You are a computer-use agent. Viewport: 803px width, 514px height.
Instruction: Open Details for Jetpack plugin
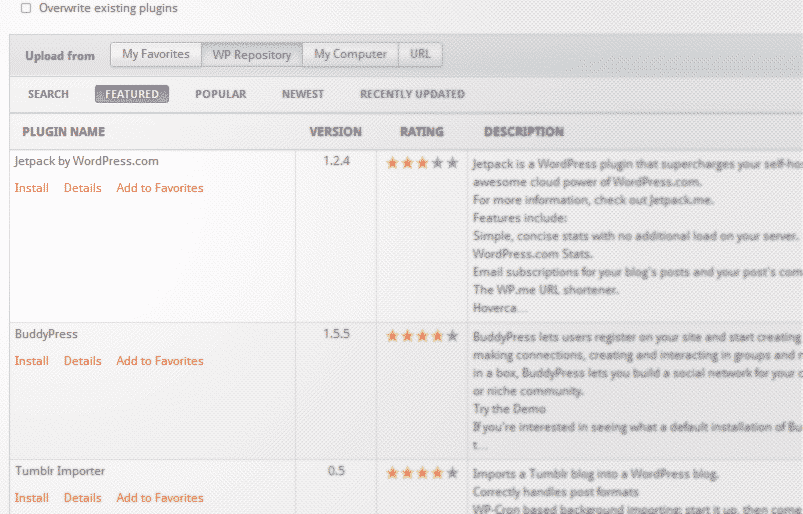83,188
